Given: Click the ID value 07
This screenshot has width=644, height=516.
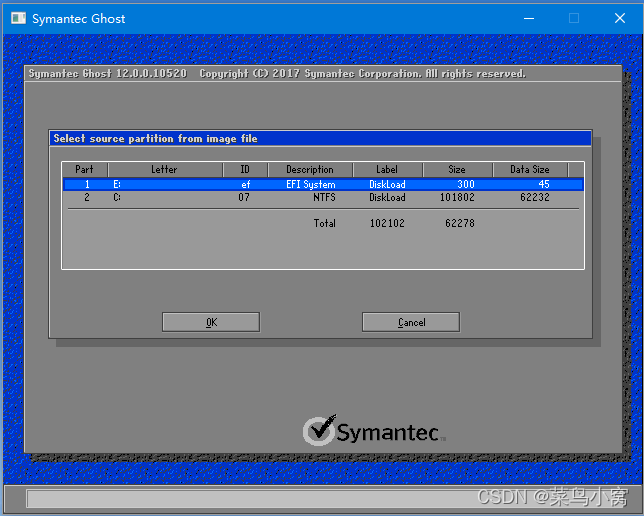Looking at the screenshot, I should coord(244,198).
